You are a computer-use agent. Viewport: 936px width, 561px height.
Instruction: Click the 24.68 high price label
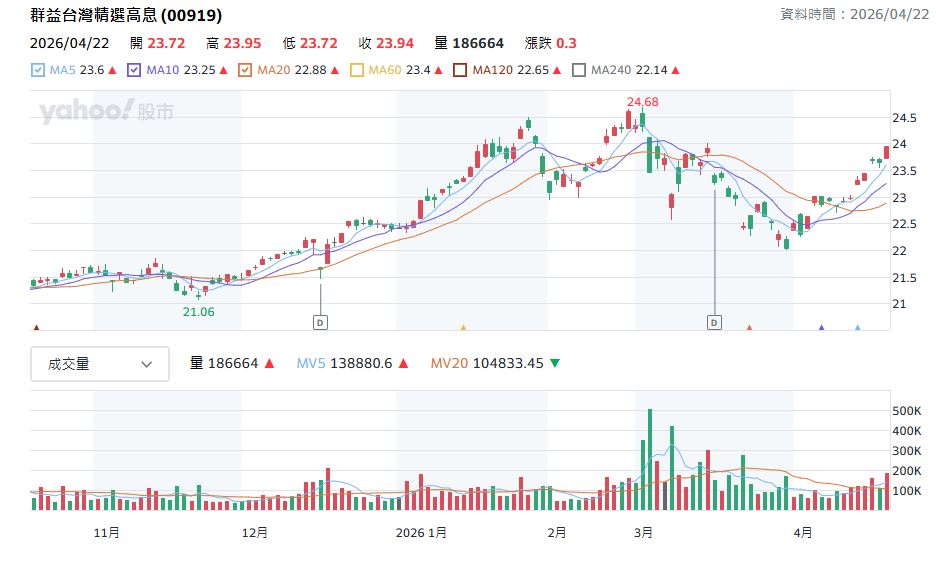642,102
